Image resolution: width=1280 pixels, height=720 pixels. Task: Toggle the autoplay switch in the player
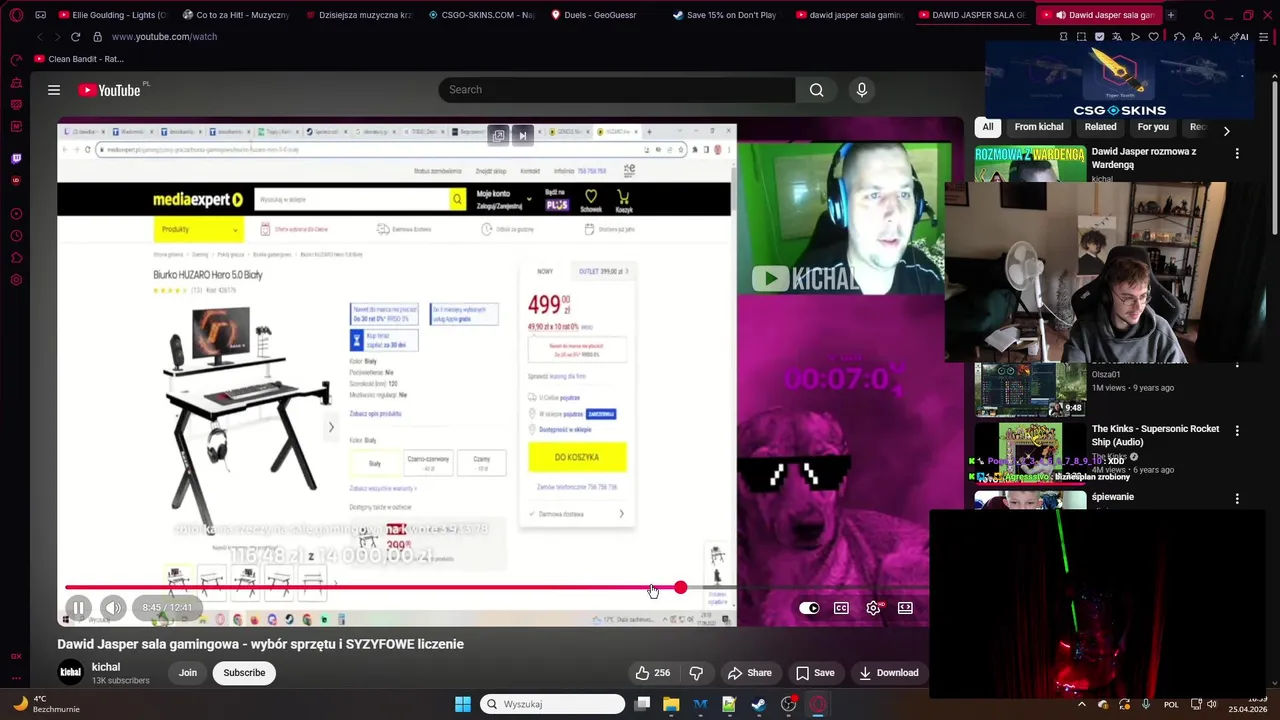click(810, 608)
